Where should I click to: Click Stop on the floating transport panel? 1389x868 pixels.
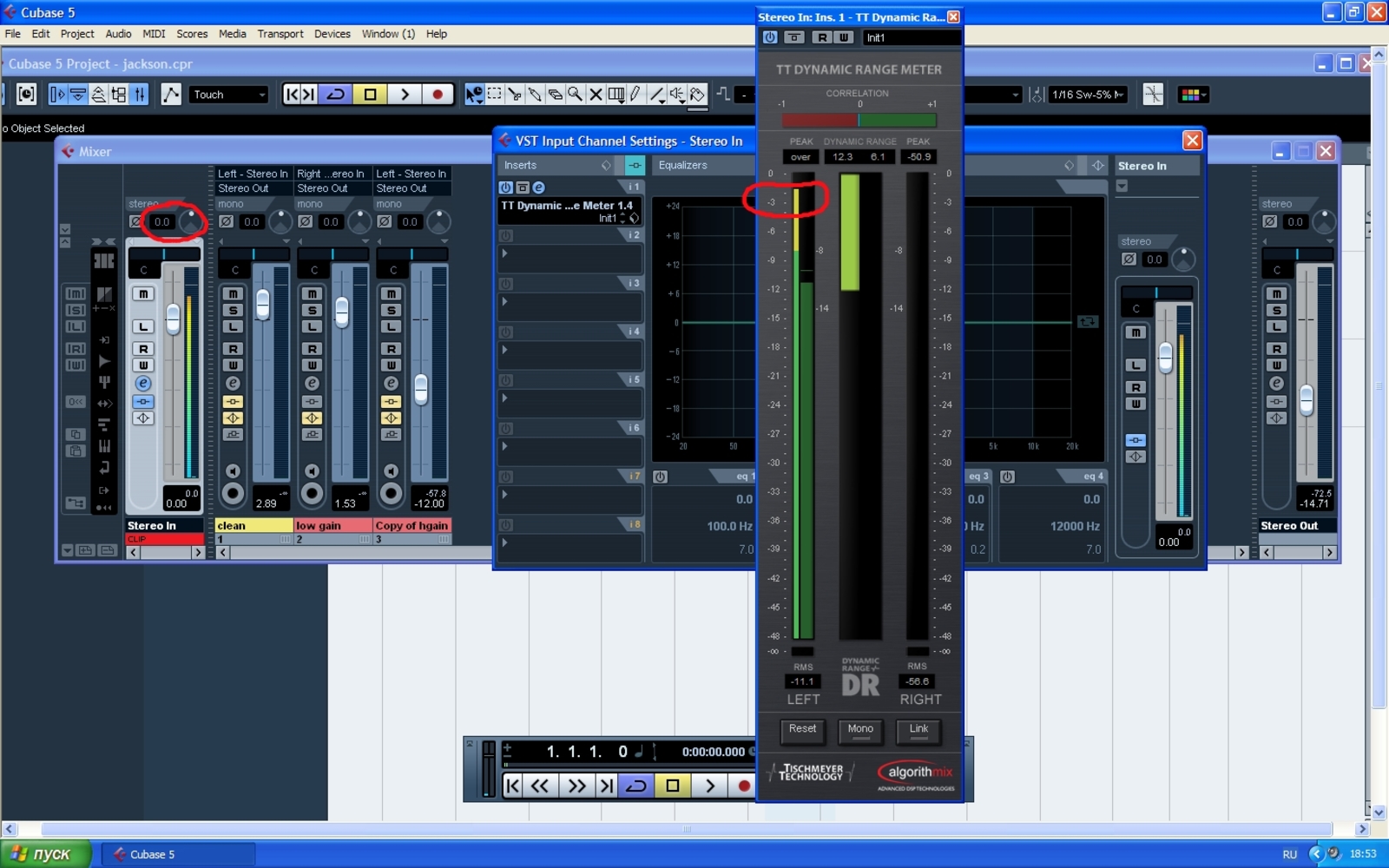click(x=673, y=786)
